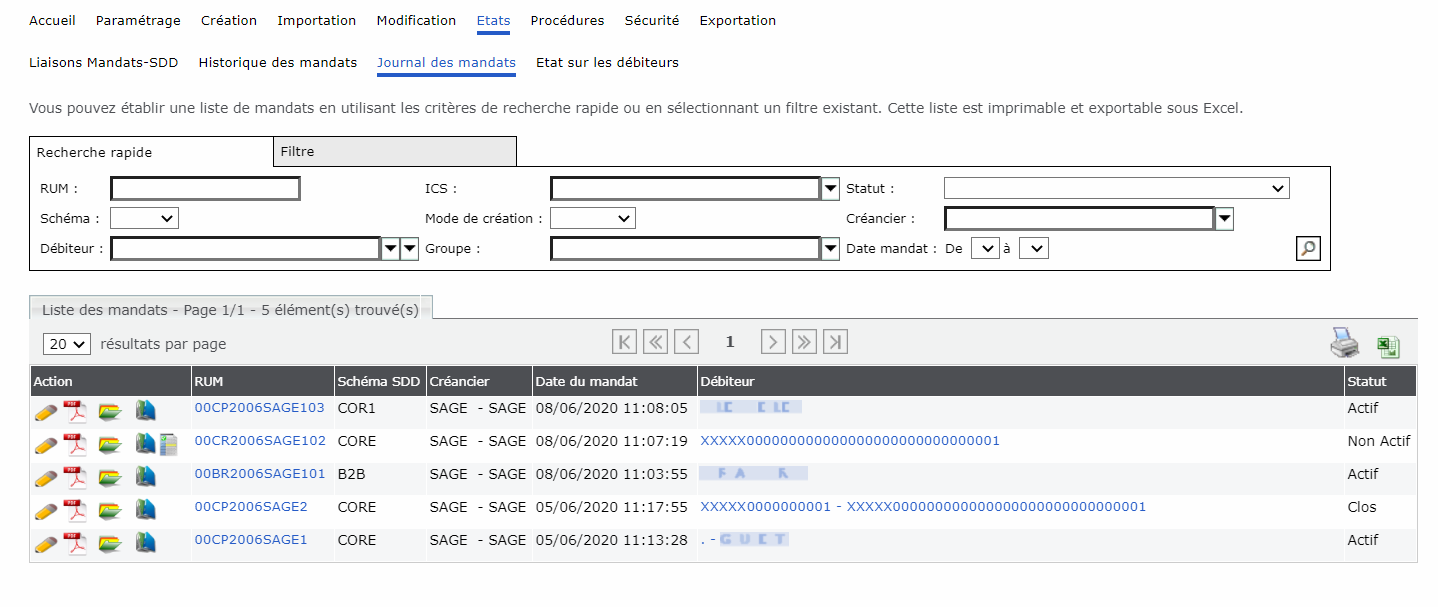Switch to the Filtre tab
Viewport: 1438px width, 607px height.
pos(394,152)
